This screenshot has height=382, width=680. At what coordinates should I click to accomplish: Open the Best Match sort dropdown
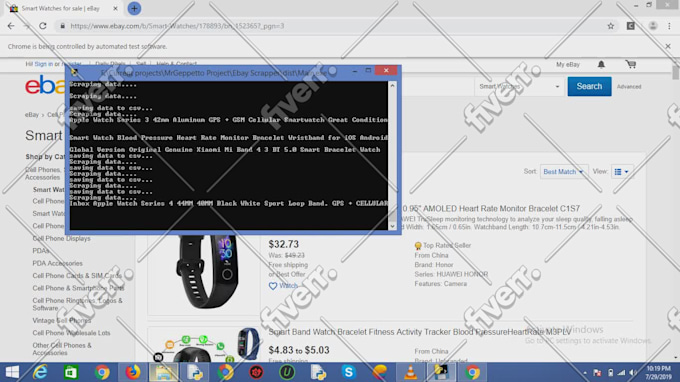point(563,172)
